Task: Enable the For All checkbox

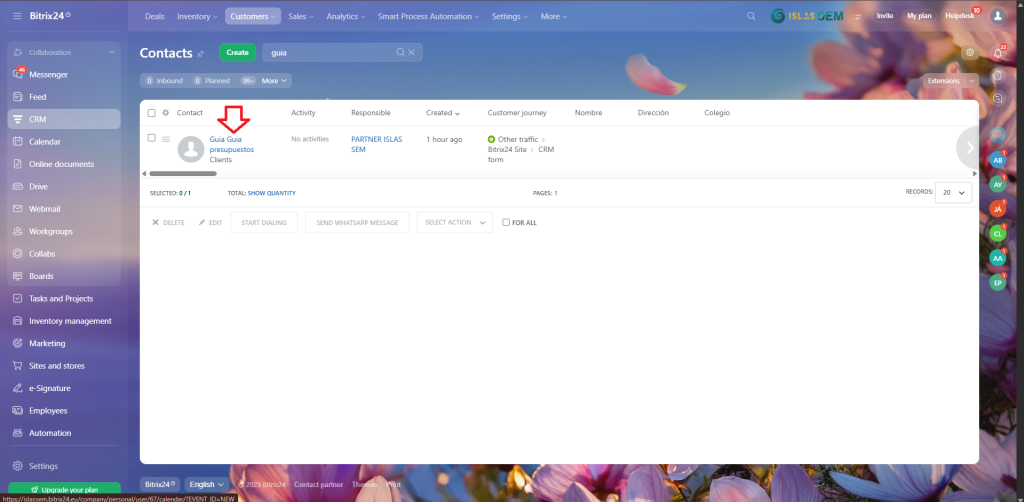Action: coord(506,222)
